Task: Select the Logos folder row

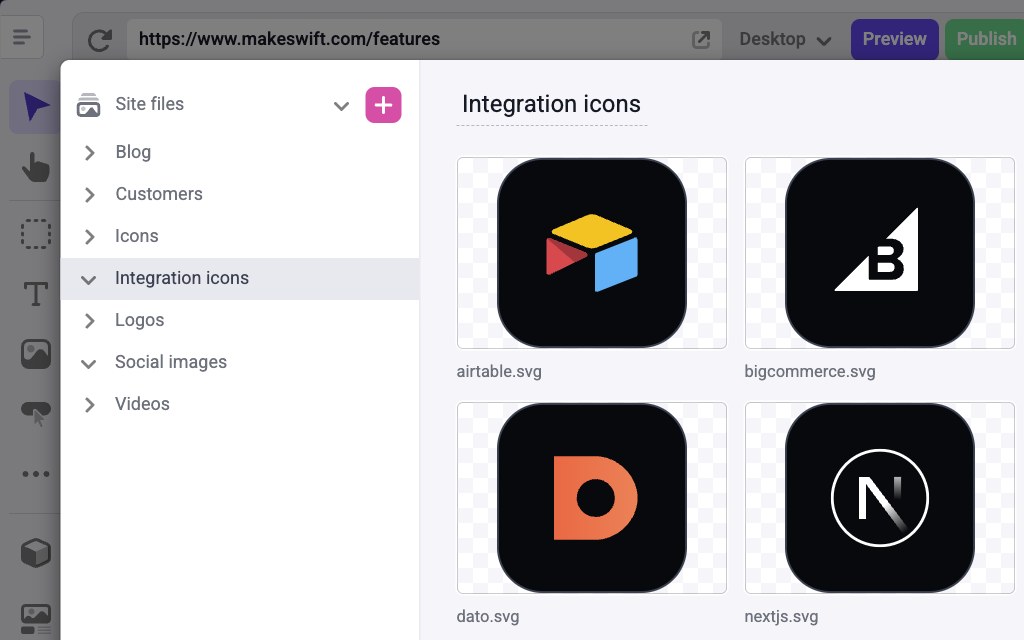Action: (240, 320)
